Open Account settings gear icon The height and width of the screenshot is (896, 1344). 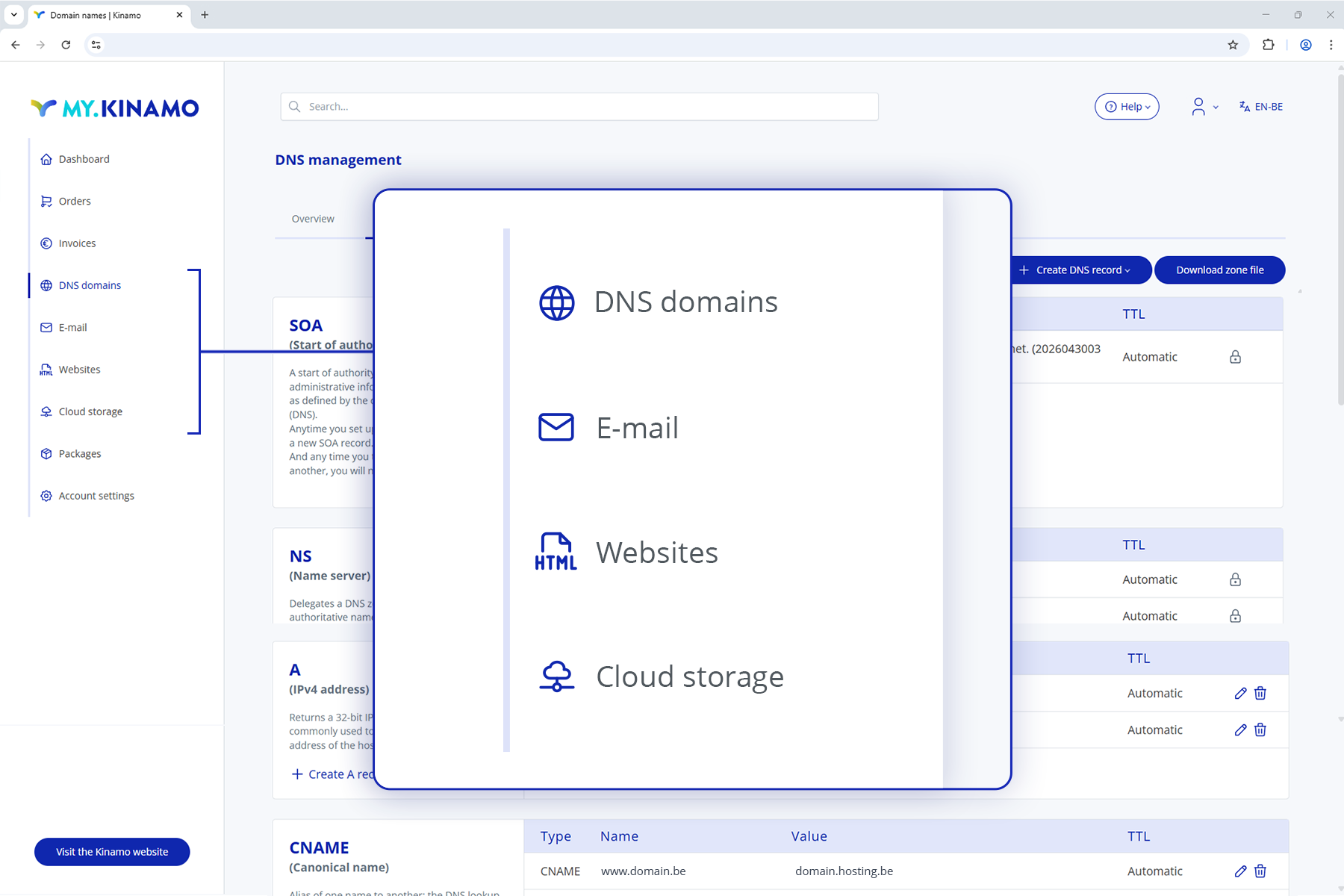pos(46,496)
